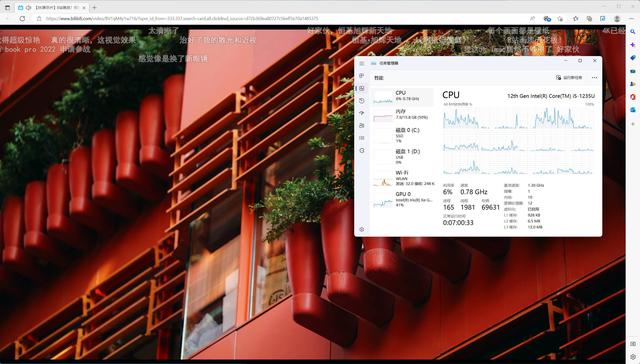This screenshot has width=640, height=364.
Task: Open the Details page icon in sidebar
Action: tap(362, 138)
